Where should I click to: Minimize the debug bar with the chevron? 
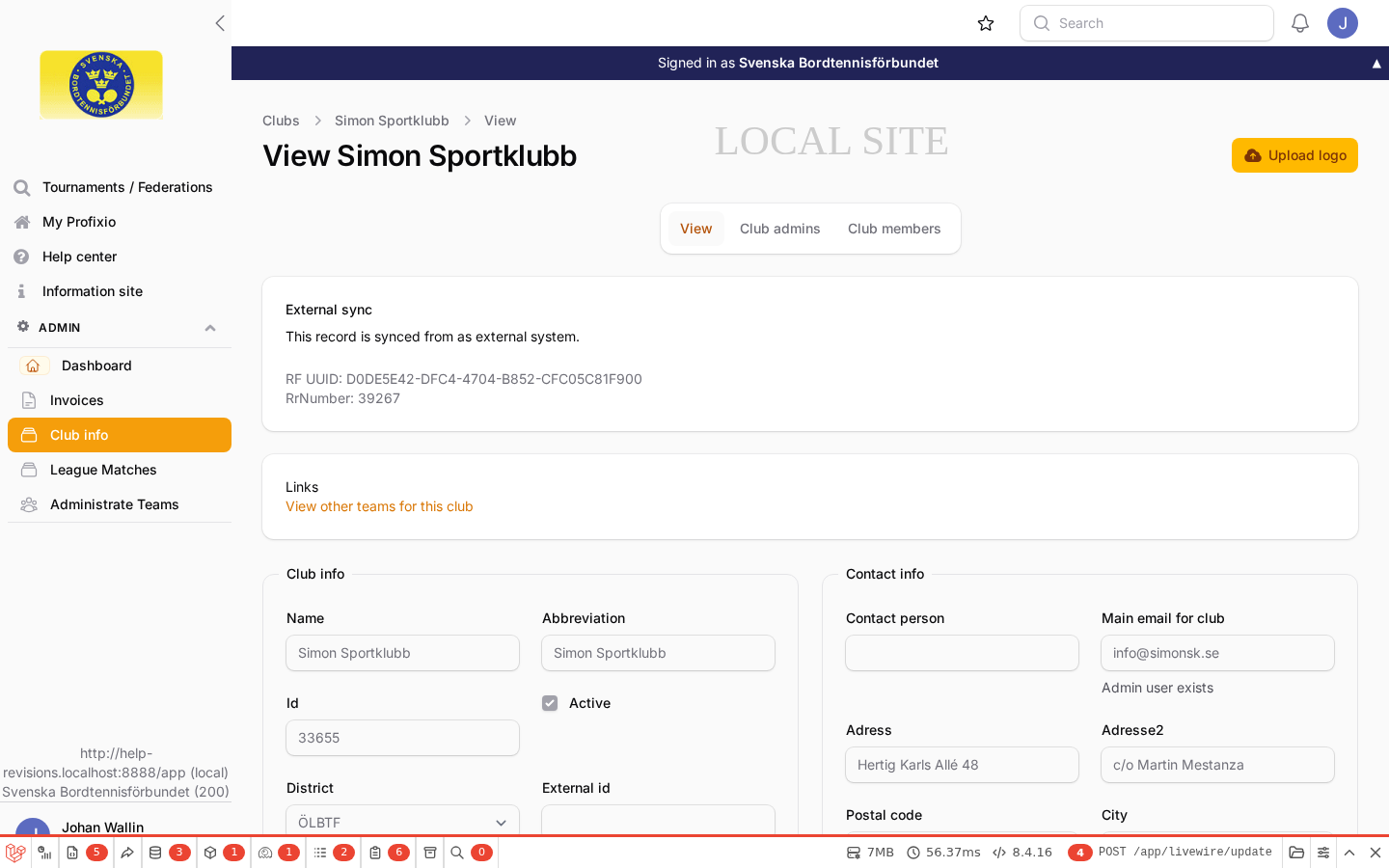pyautogui.click(x=1349, y=853)
